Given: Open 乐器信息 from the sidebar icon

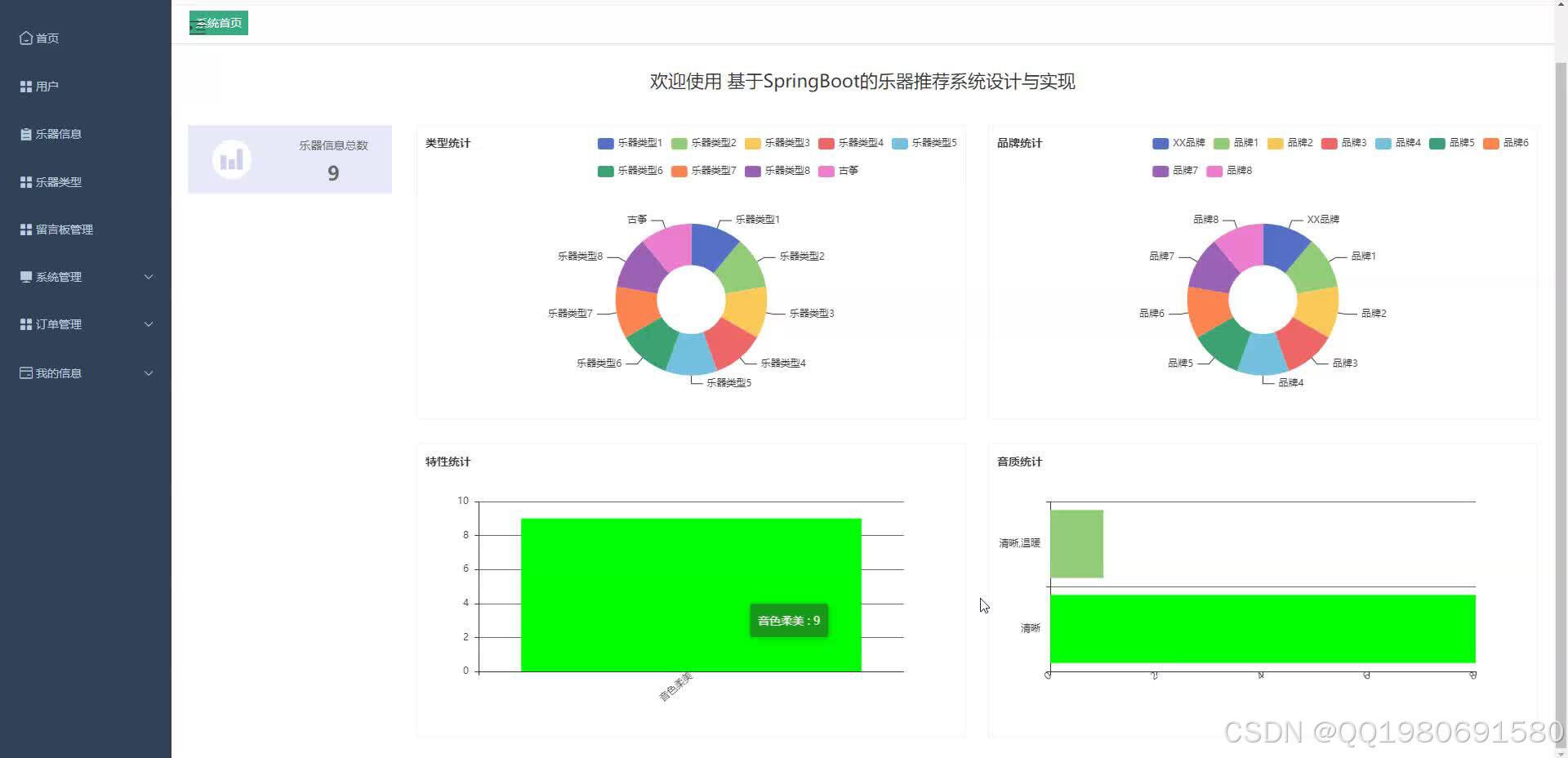Looking at the screenshot, I should 24,134.
